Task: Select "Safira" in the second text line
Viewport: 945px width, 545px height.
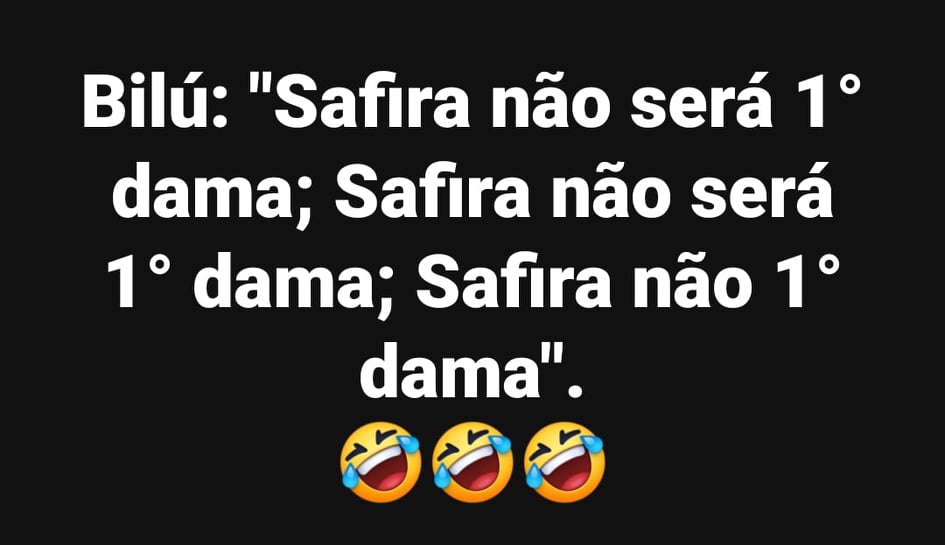Action: point(433,193)
